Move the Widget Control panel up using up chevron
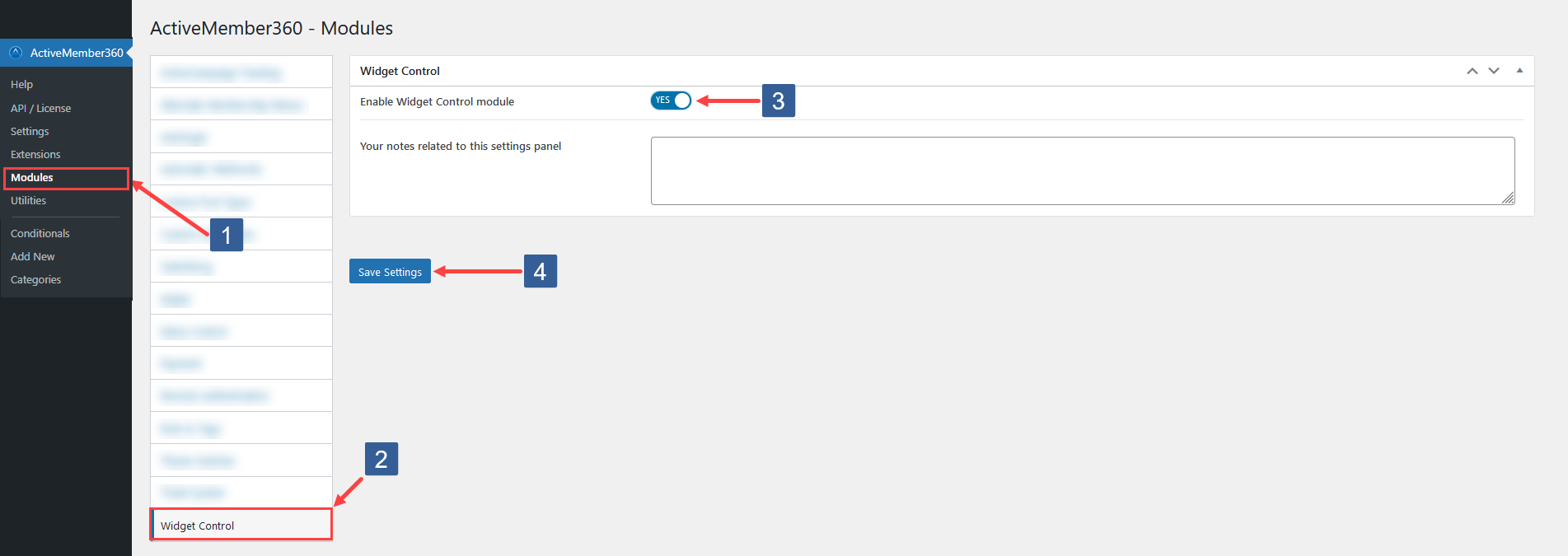 pyautogui.click(x=1472, y=71)
